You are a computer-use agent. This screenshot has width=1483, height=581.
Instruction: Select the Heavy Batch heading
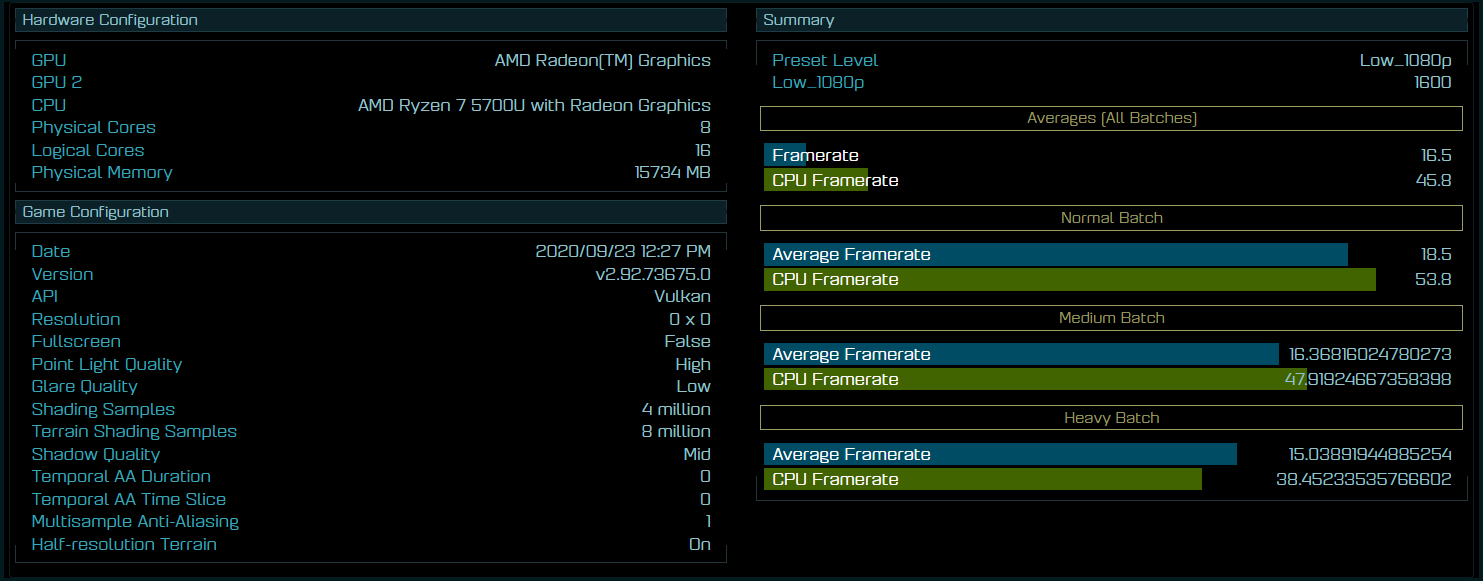click(x=1111, y=418)
